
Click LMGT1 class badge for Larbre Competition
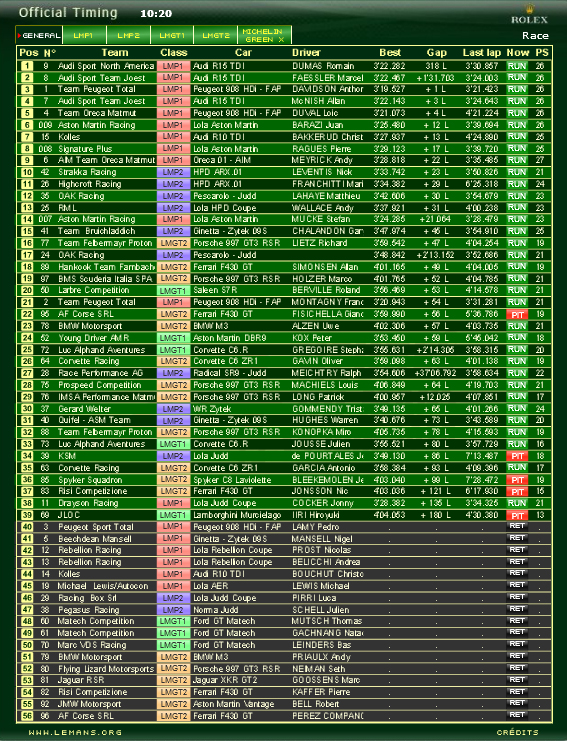tap(173, 290)
